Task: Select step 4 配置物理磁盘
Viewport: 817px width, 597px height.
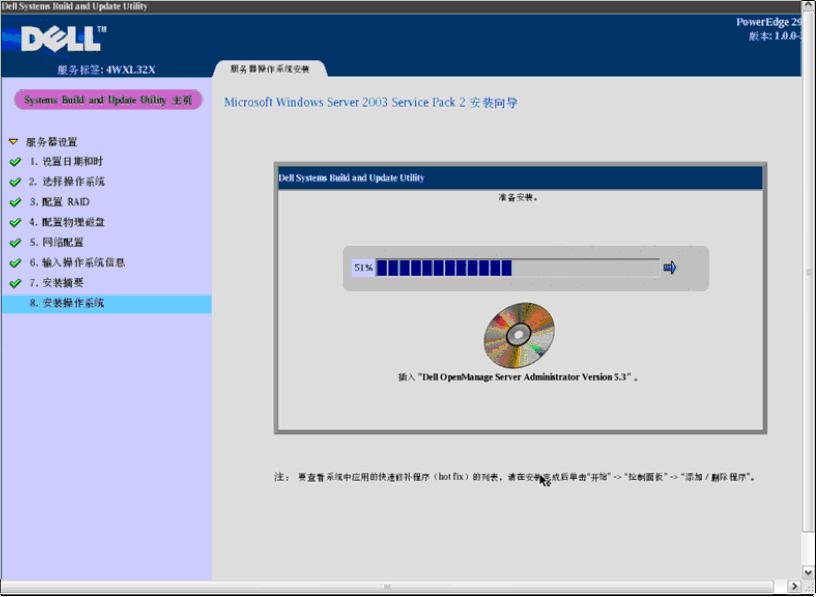Action: point(67,222)
